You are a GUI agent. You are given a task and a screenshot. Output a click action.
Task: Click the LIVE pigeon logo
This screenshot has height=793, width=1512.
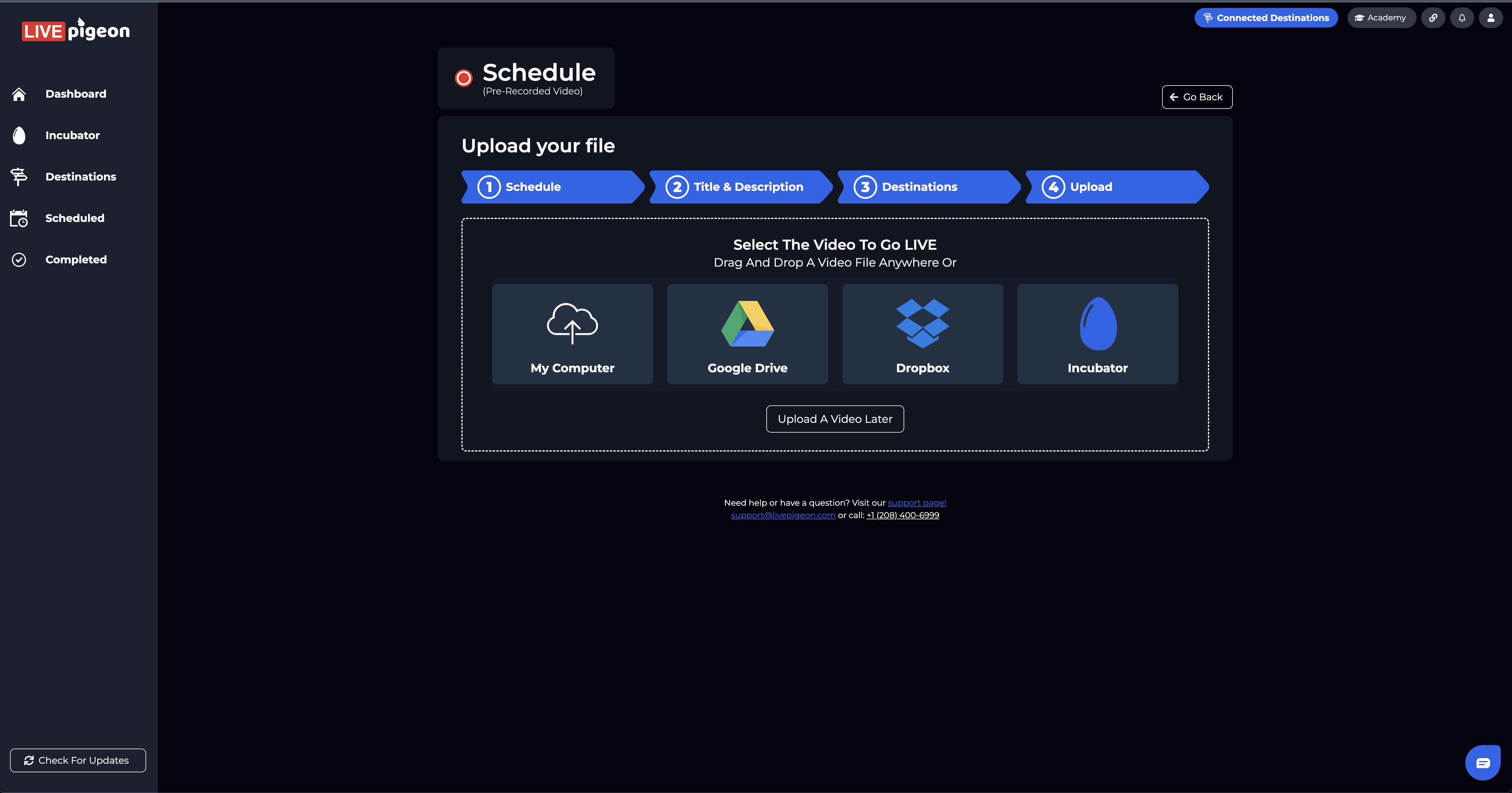point(76,30)
